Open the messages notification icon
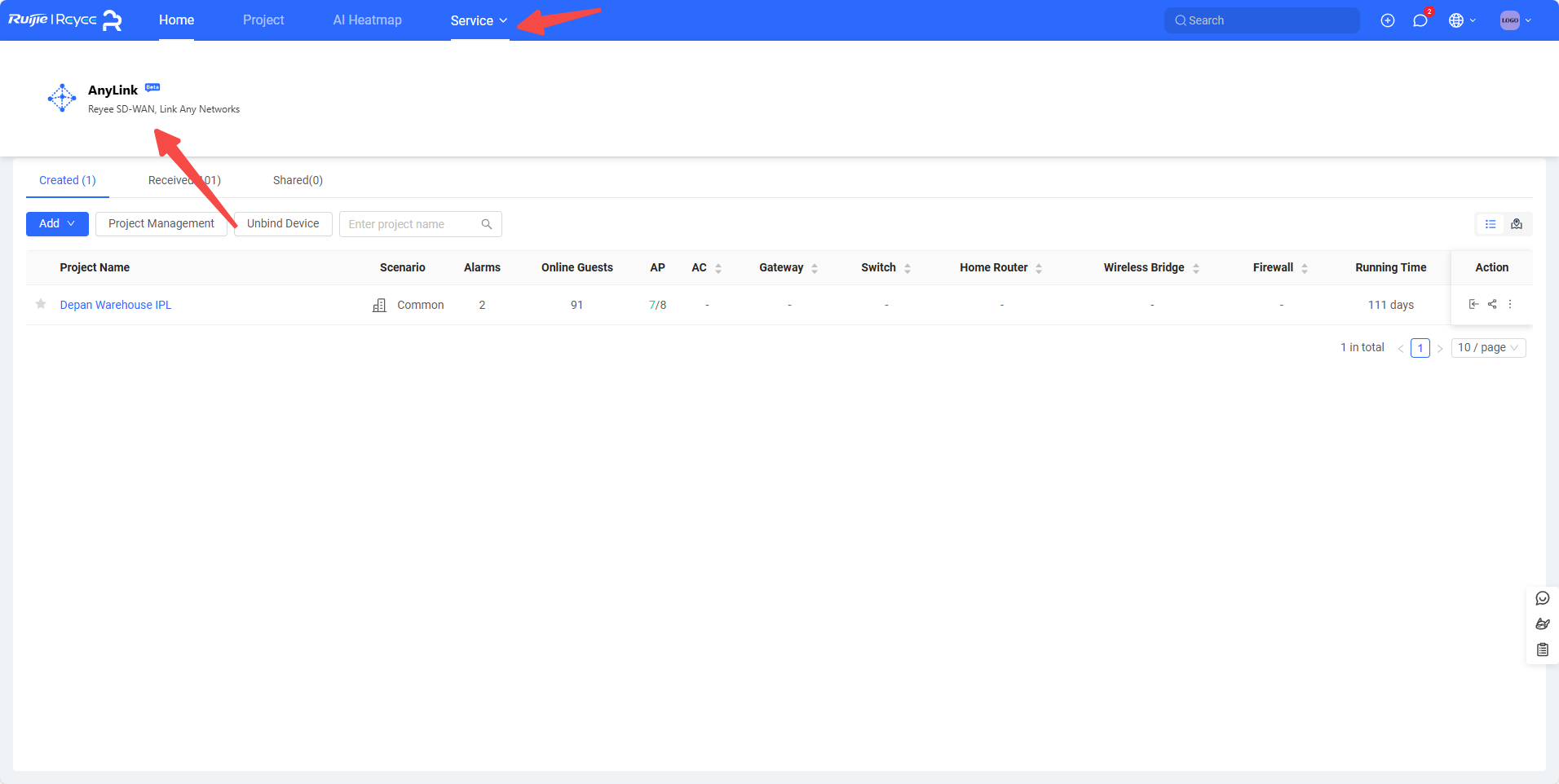 (x=1420, y=20)
